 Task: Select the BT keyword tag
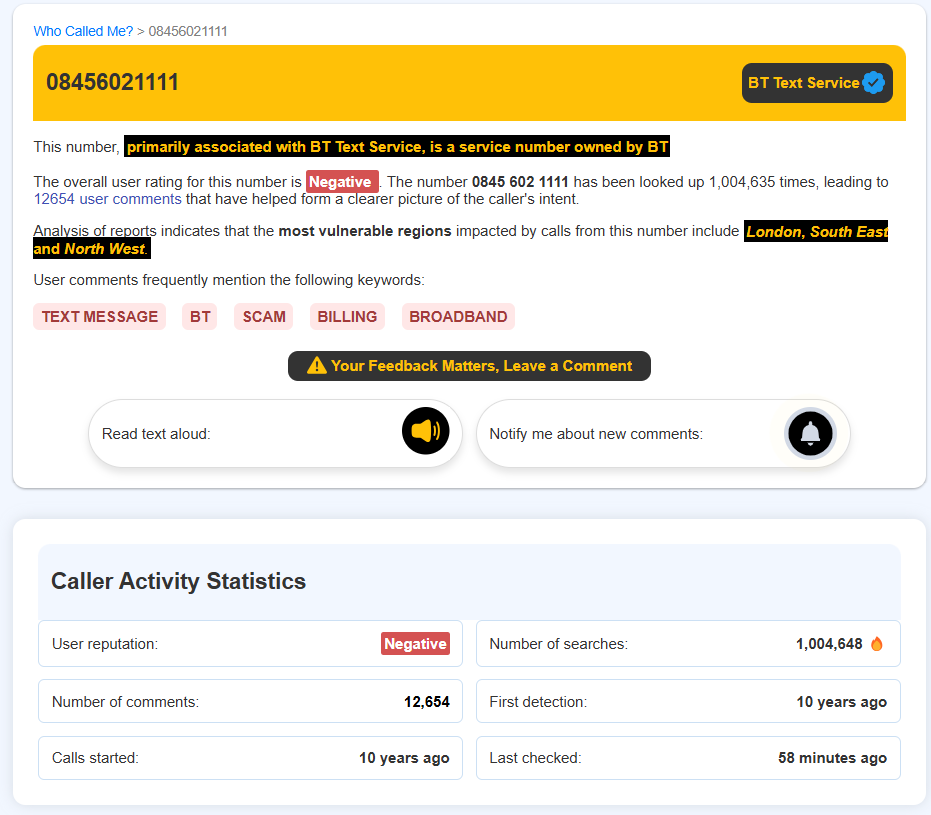pos(200,316)
